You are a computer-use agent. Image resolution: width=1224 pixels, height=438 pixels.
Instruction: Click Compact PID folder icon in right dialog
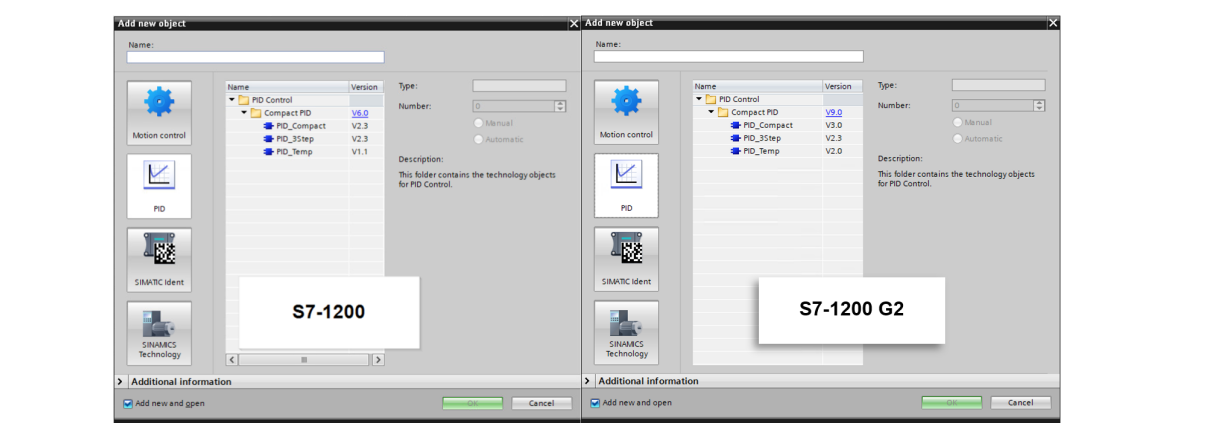[723, 112]
